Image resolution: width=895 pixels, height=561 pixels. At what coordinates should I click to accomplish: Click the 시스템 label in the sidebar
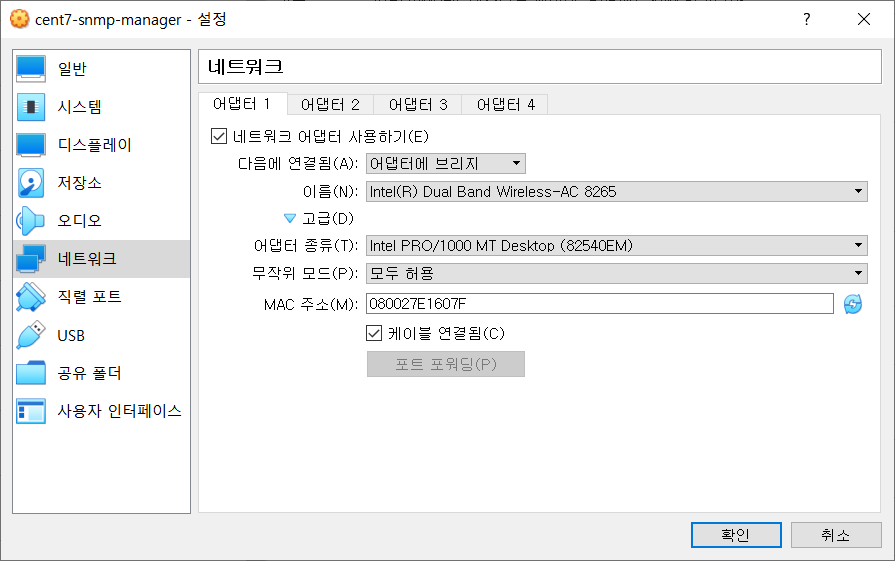click(79, 107)
